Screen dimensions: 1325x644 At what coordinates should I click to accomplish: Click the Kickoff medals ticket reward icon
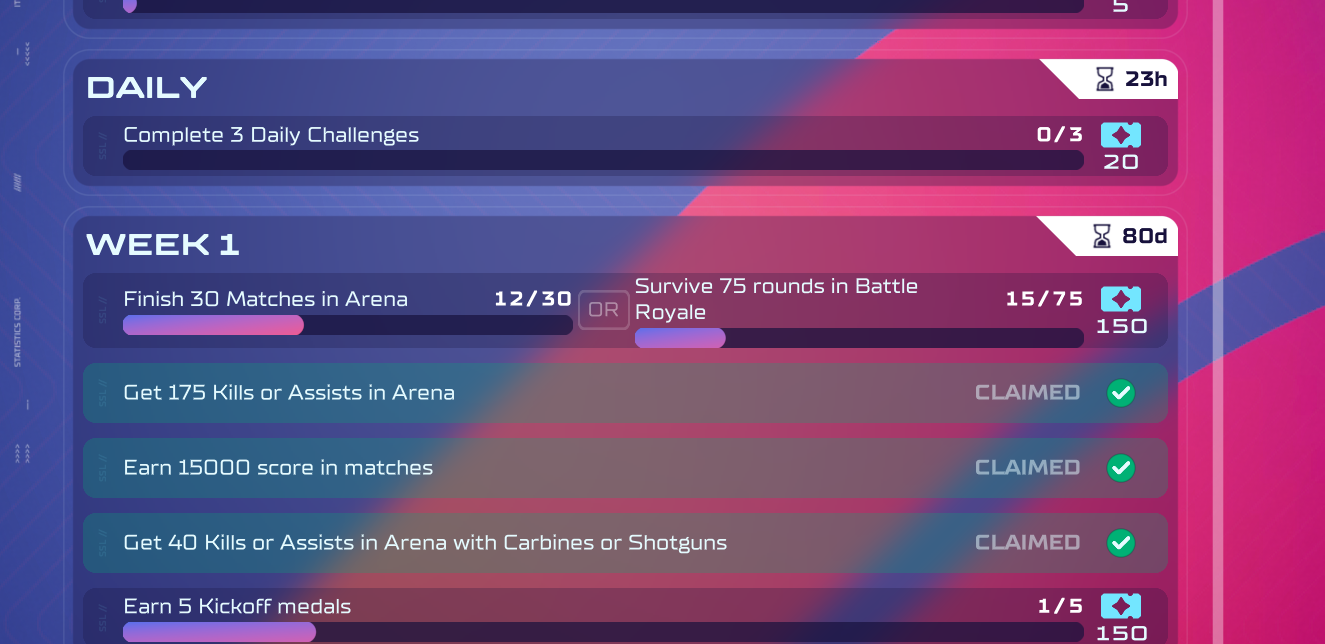(1120, 606)
